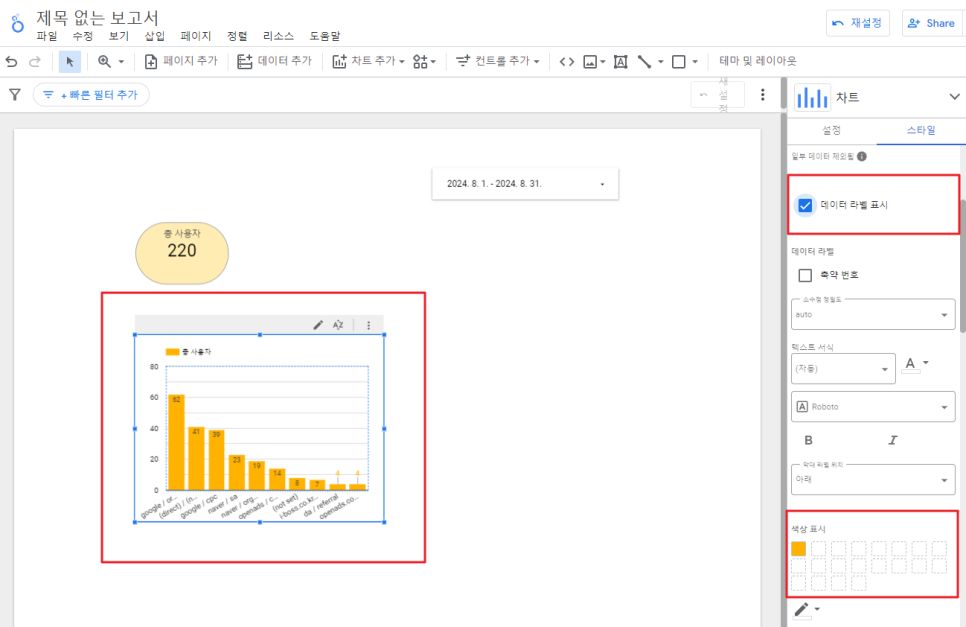Open the Roboto font family dropdown
This screenshot has height=627, width=966.
pyautogui.click(x=873, y=407)
